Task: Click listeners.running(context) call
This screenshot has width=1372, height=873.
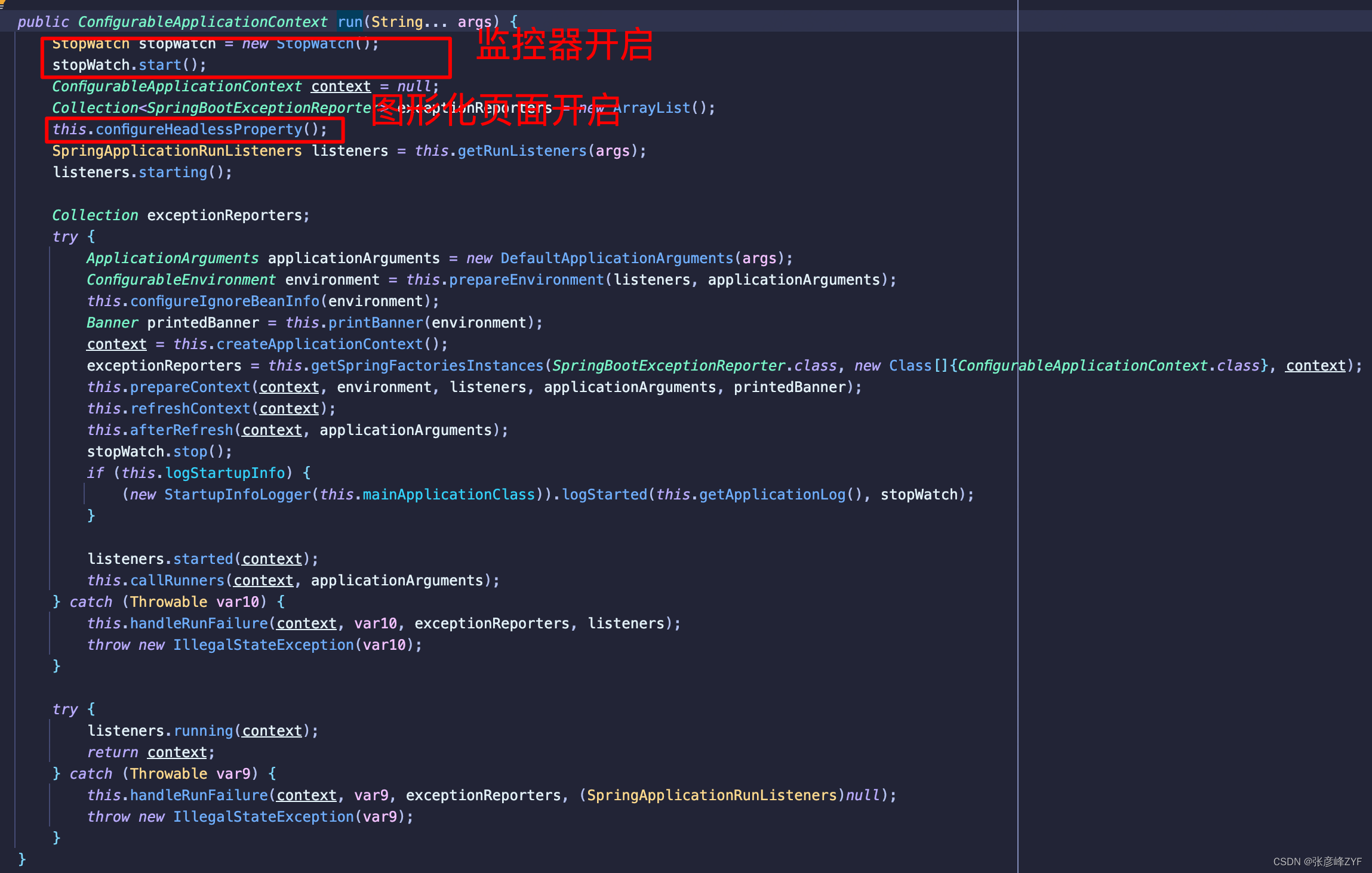Action: [x=203, y=731]
